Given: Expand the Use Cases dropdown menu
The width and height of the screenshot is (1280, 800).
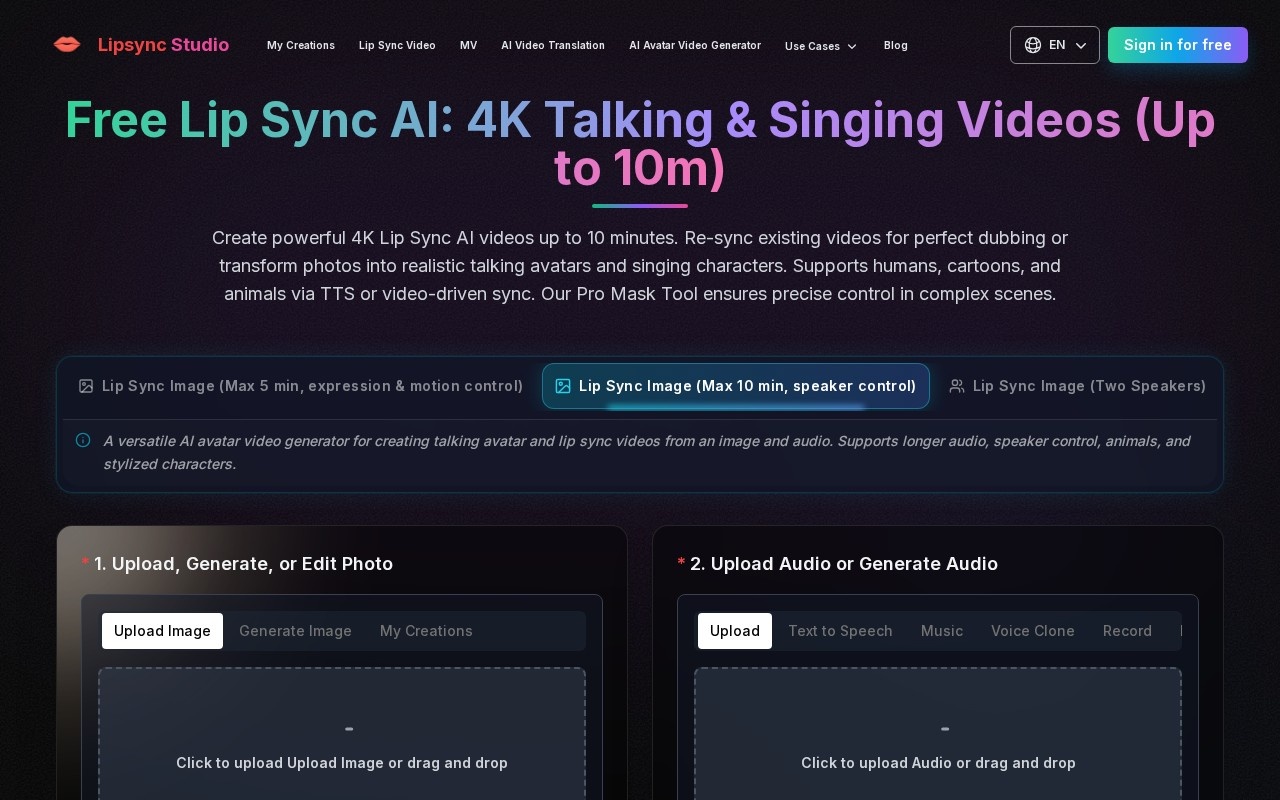Looking at the screenshot, I should (821, 46).
